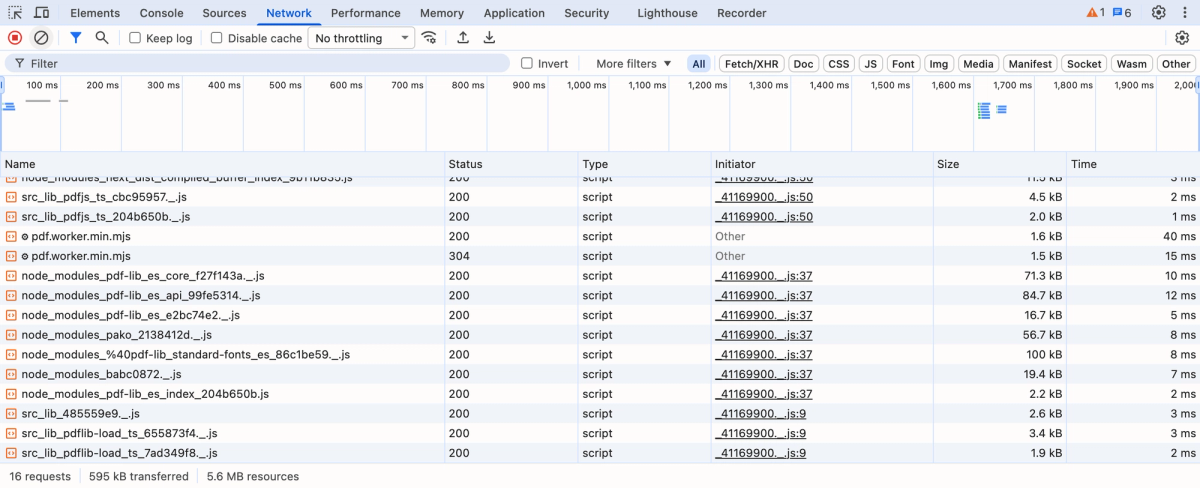The image size is (1200, 488).
Task: Filter requests by Wasm type
Action: [x=1132, y=63]
